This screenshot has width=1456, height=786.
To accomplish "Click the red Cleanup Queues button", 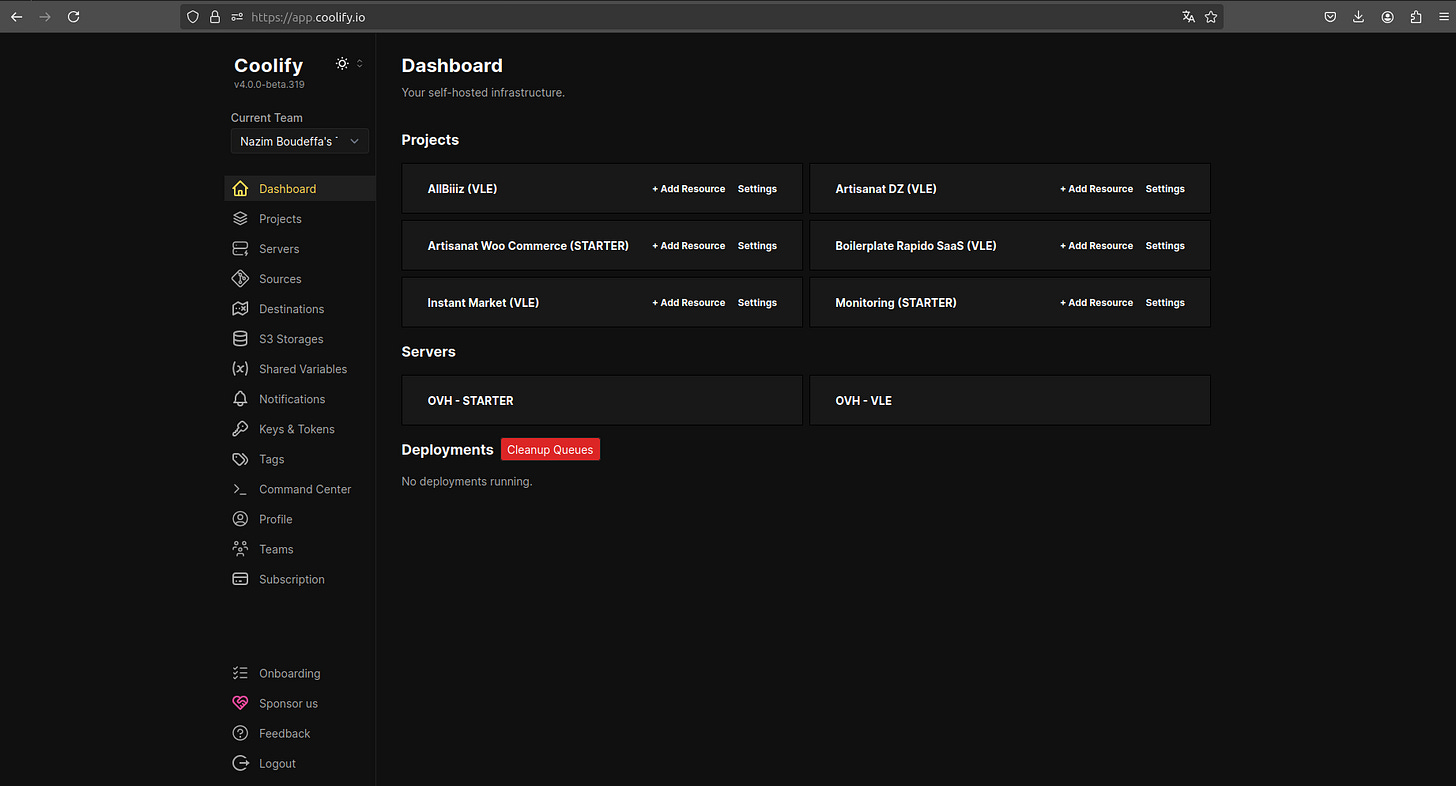I will pos(550,450).
